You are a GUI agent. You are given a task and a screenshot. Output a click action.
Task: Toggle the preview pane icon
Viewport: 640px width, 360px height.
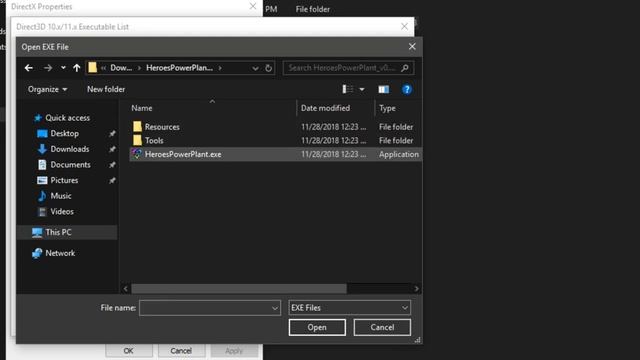384,89
